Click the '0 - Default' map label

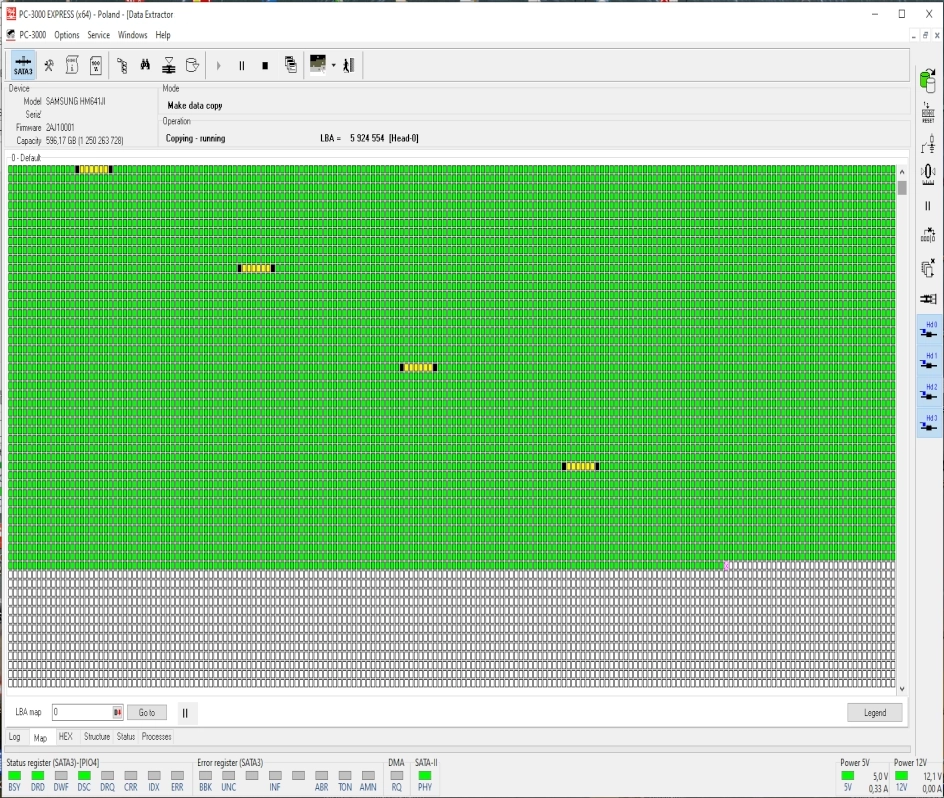[x=26, y=158]
